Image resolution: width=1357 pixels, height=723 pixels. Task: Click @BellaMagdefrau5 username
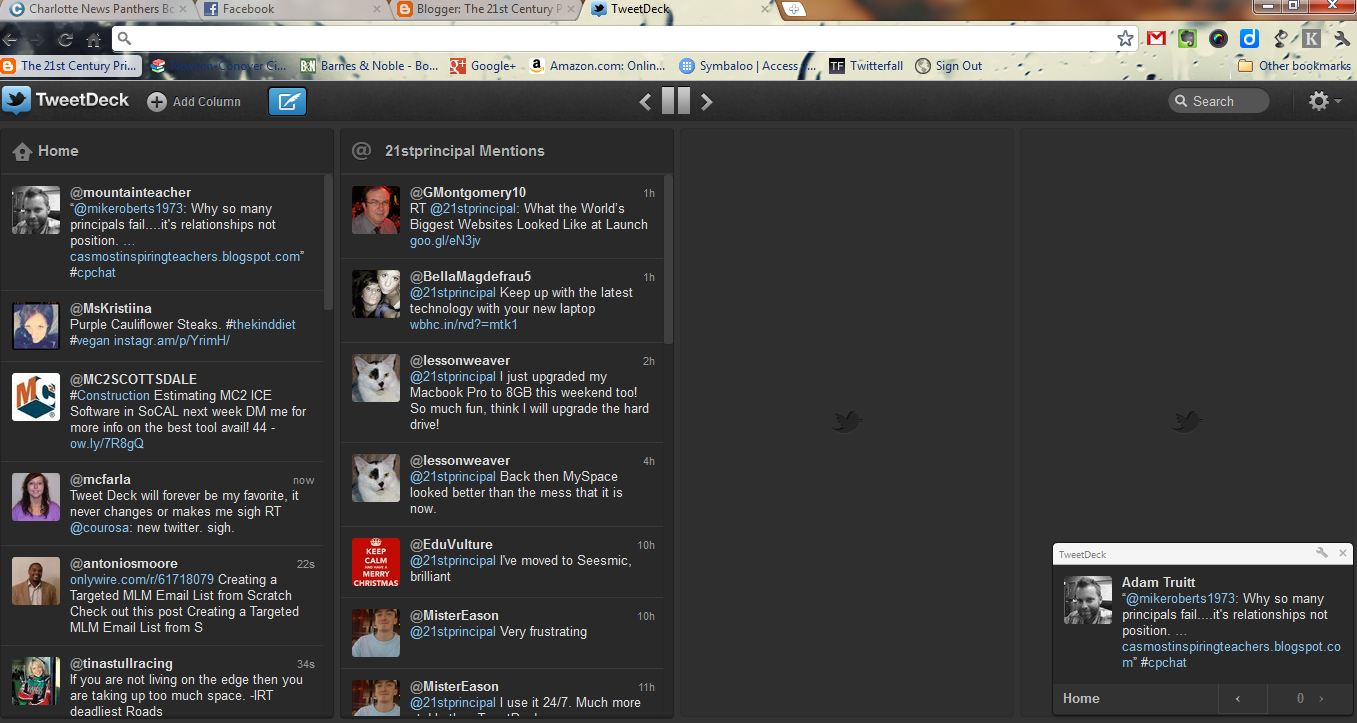[x=470, y=276]
